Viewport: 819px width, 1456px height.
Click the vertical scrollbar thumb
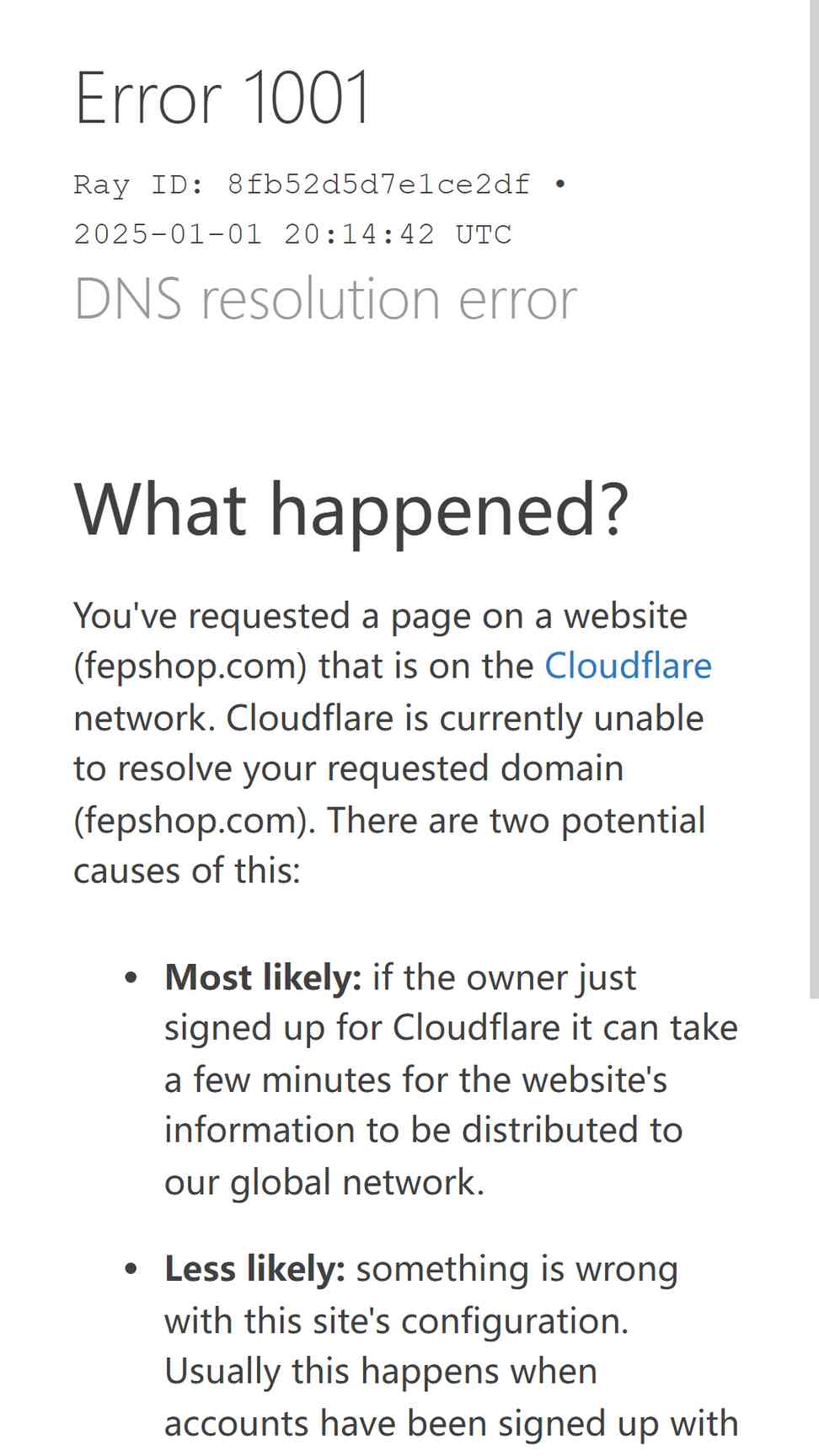[814, 499]
